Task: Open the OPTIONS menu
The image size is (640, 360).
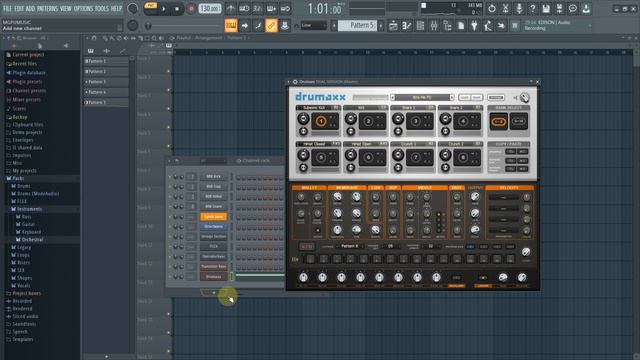Action: click(x=84, y=9)
